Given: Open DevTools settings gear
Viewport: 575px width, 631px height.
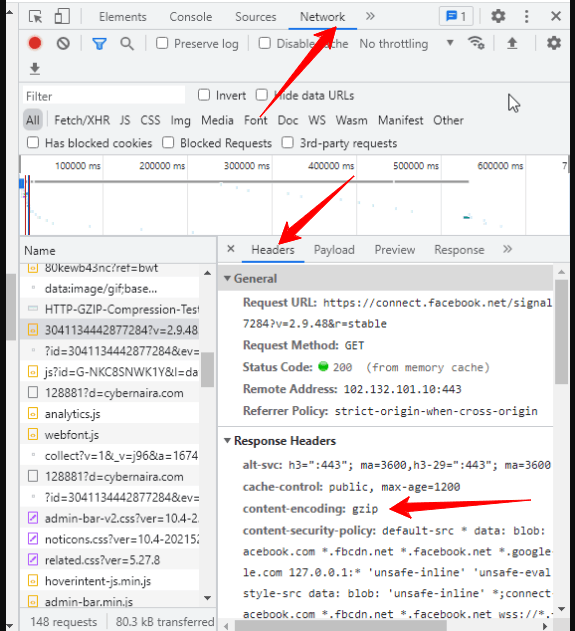Looking at the screenshot, I should [498, 16].
